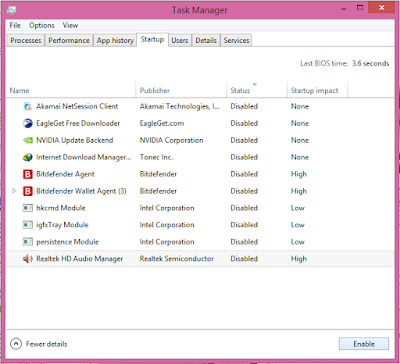Click the hkcmd Module icon
400x364 pixels.
coord(28,208)
